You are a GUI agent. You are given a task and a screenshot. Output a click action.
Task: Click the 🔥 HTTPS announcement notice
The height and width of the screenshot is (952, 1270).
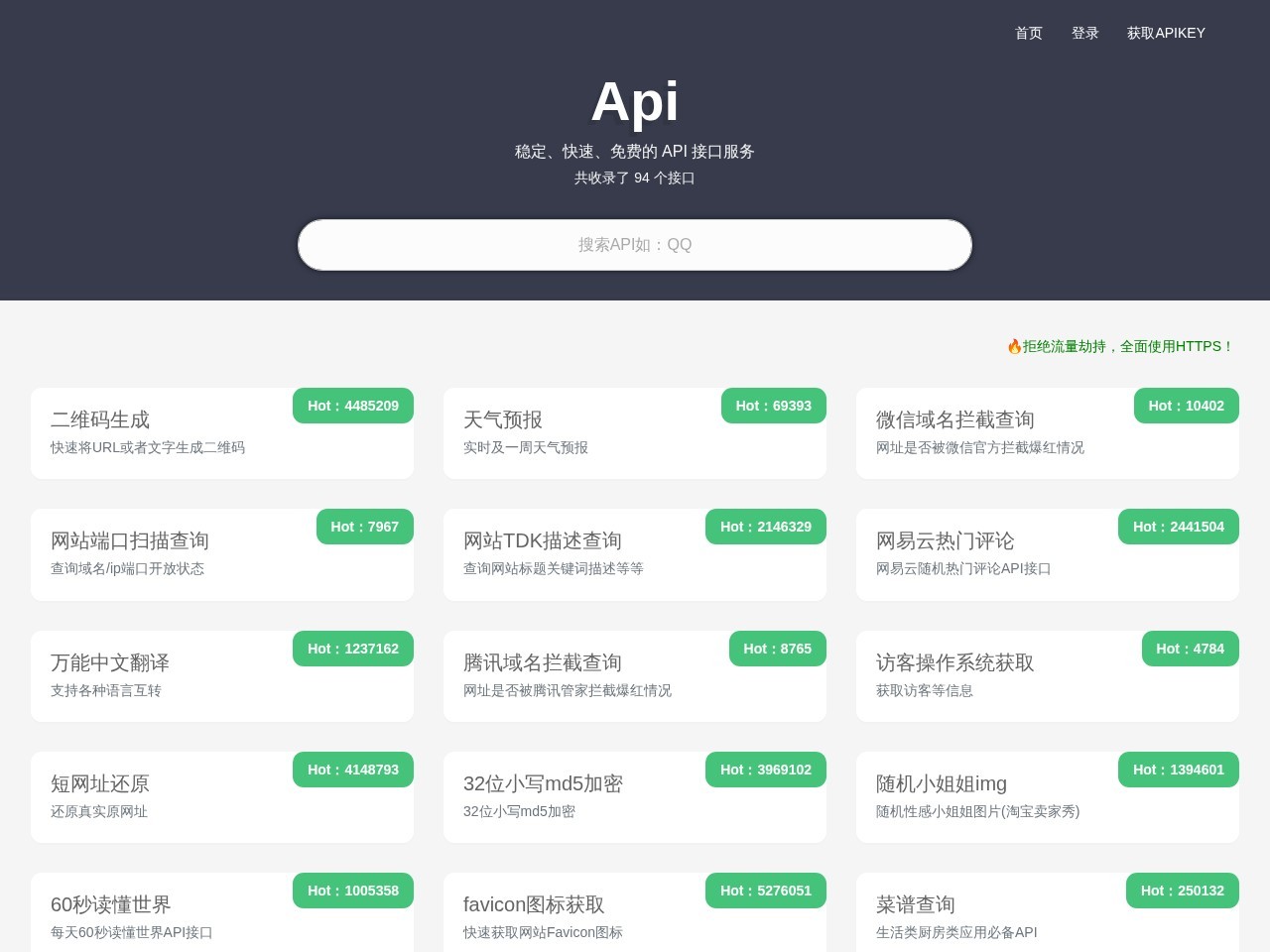(x=1119, y=347)
